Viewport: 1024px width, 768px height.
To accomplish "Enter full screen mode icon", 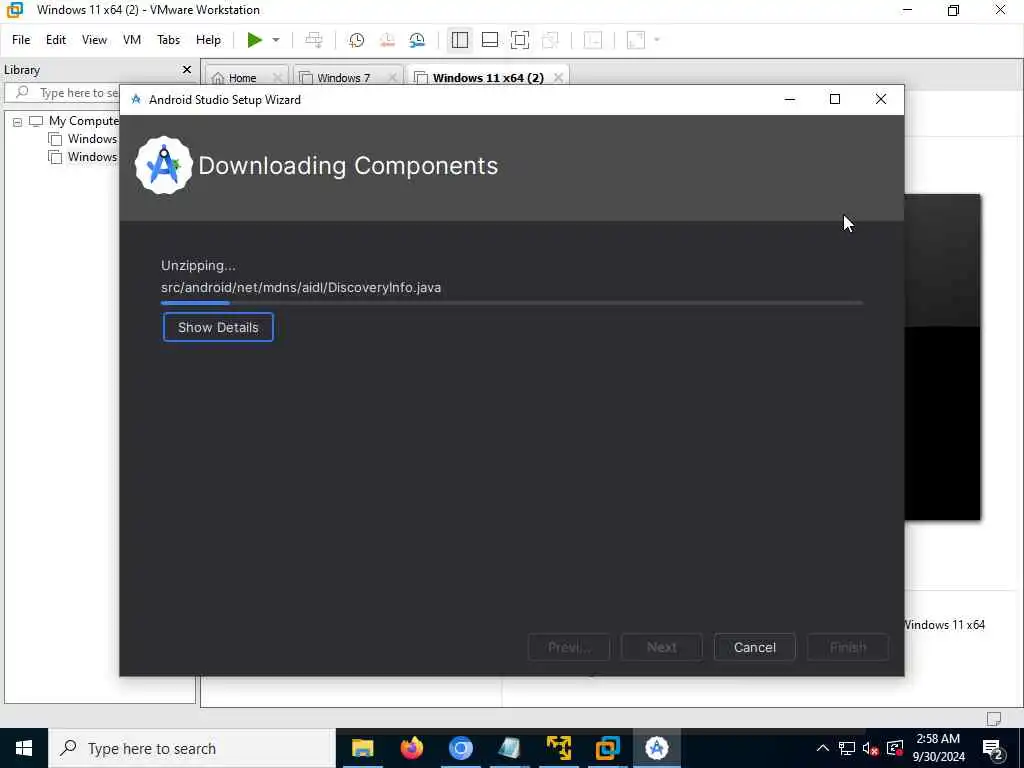I will [520, 40].
